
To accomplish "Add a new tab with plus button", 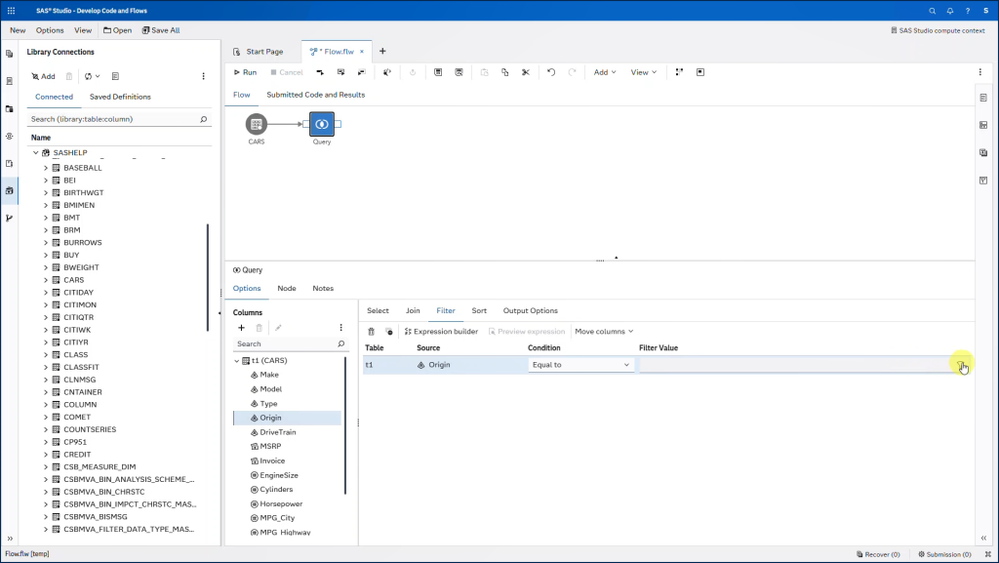I will tap(382, 51).
